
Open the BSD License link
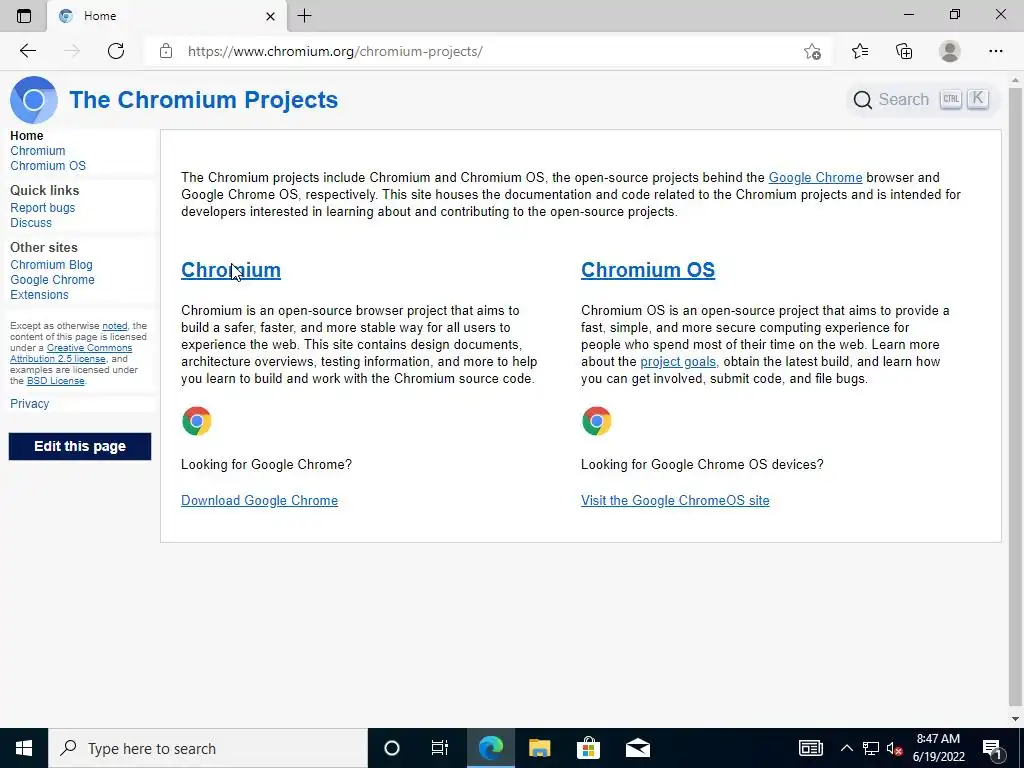pyautogui.click(x=56, y=381)
